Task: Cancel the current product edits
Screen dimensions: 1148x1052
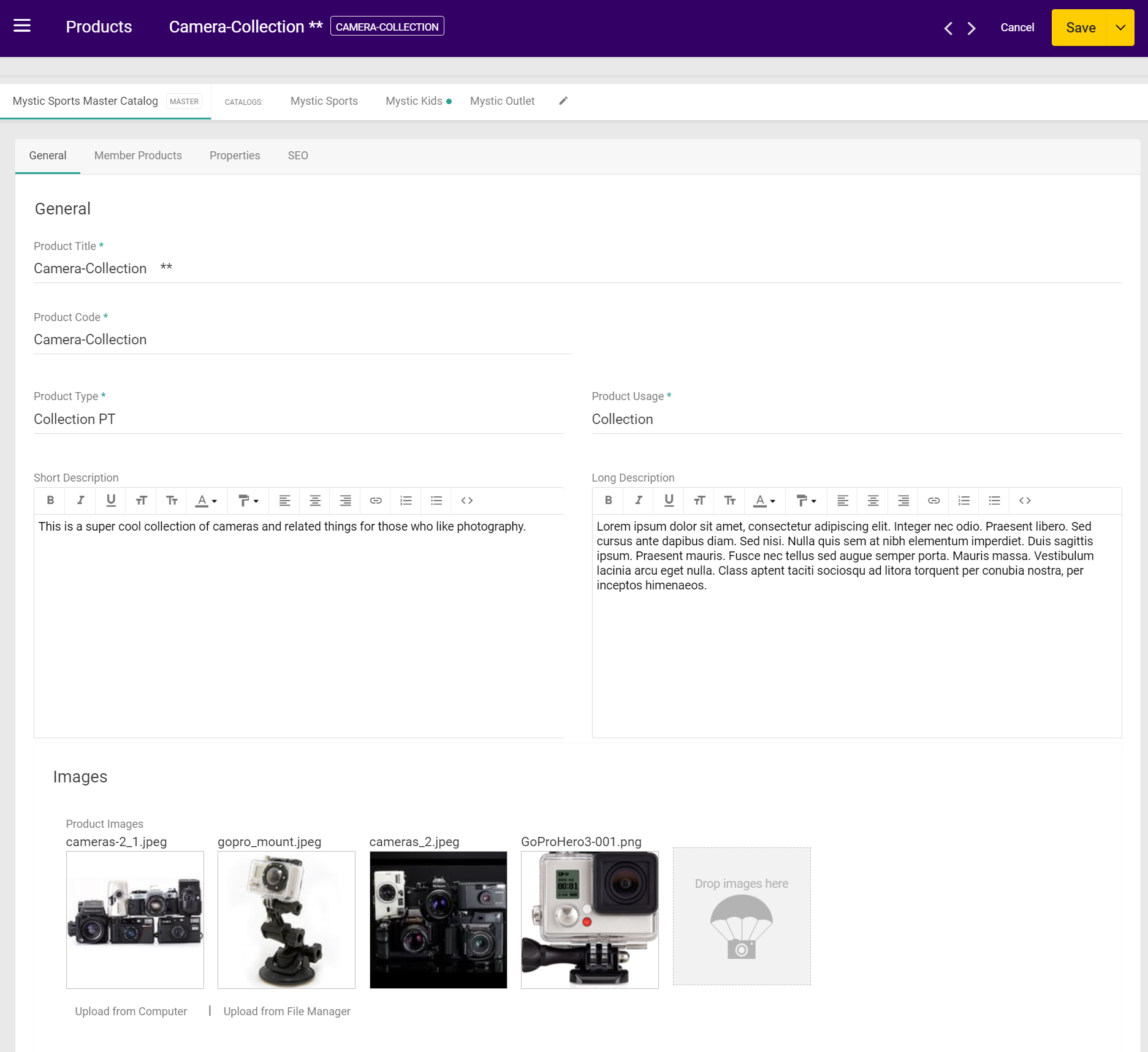Action: pyautogui.click(x=1017, y=28)
